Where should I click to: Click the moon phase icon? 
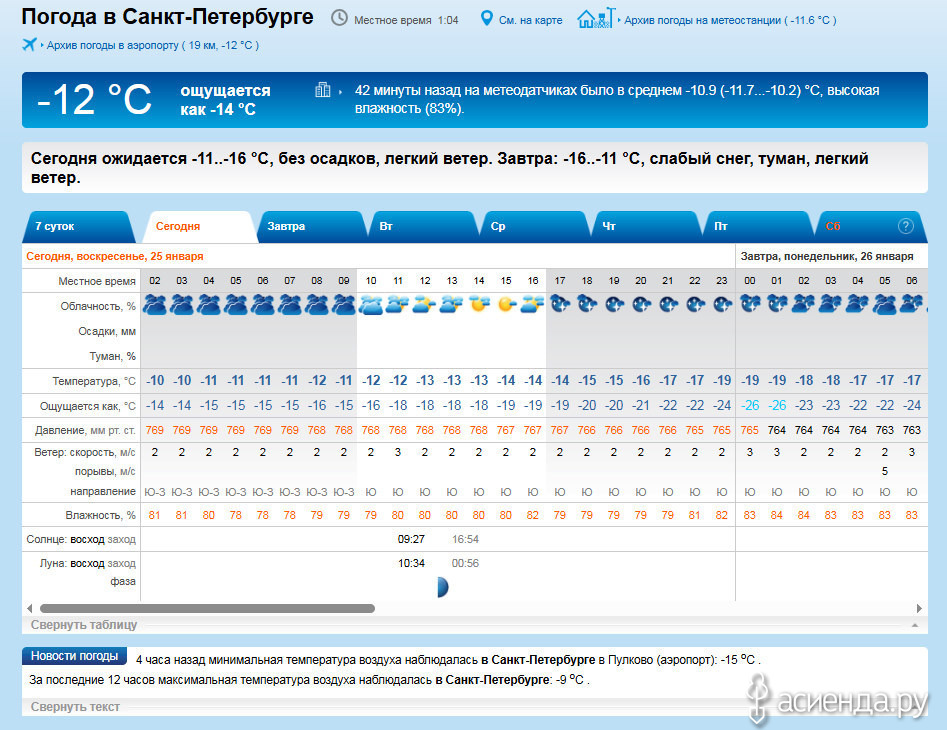coord(441,587)
